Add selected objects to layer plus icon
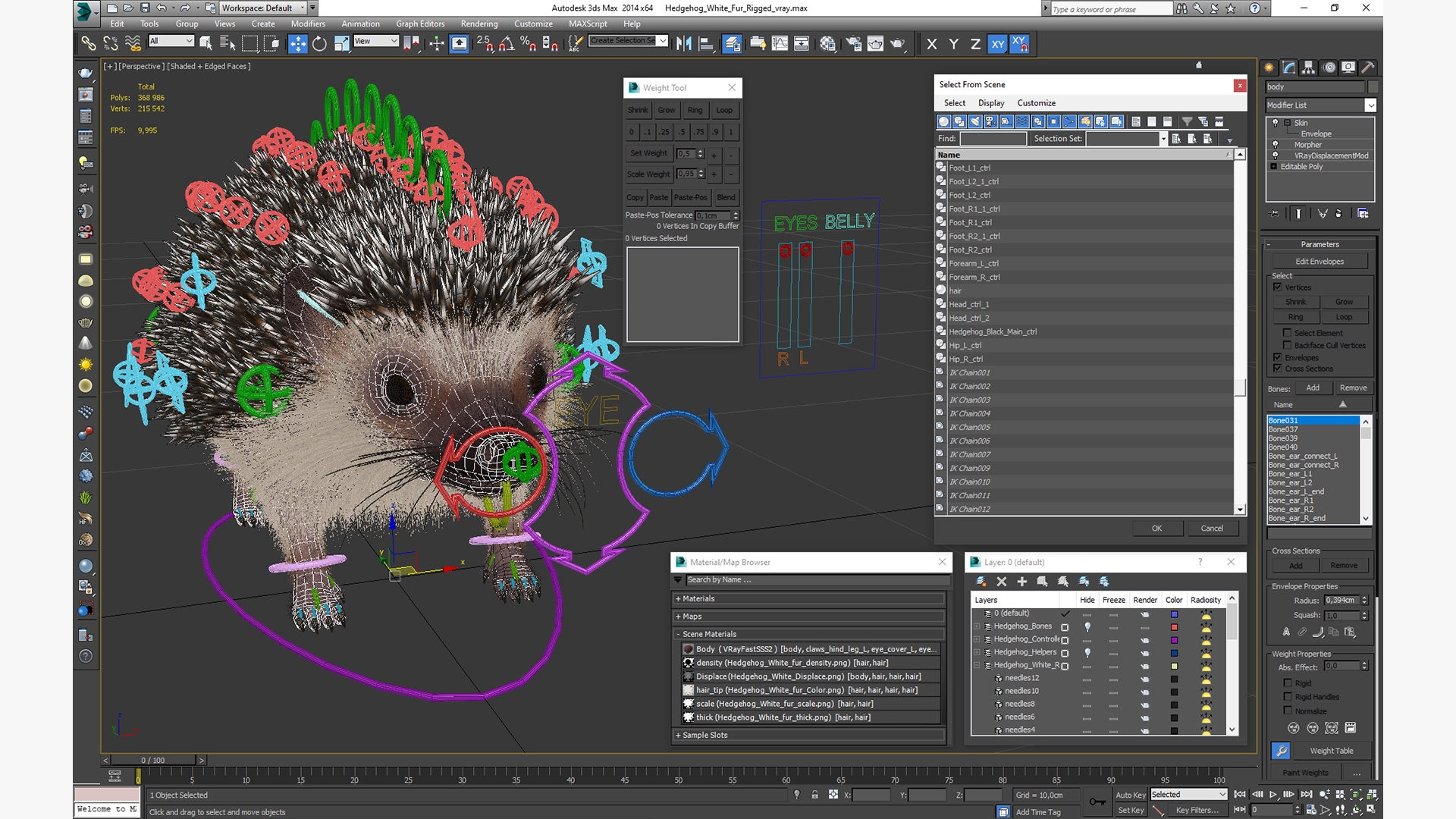Screen dimensions: 1456x819 pos(1021,582)
